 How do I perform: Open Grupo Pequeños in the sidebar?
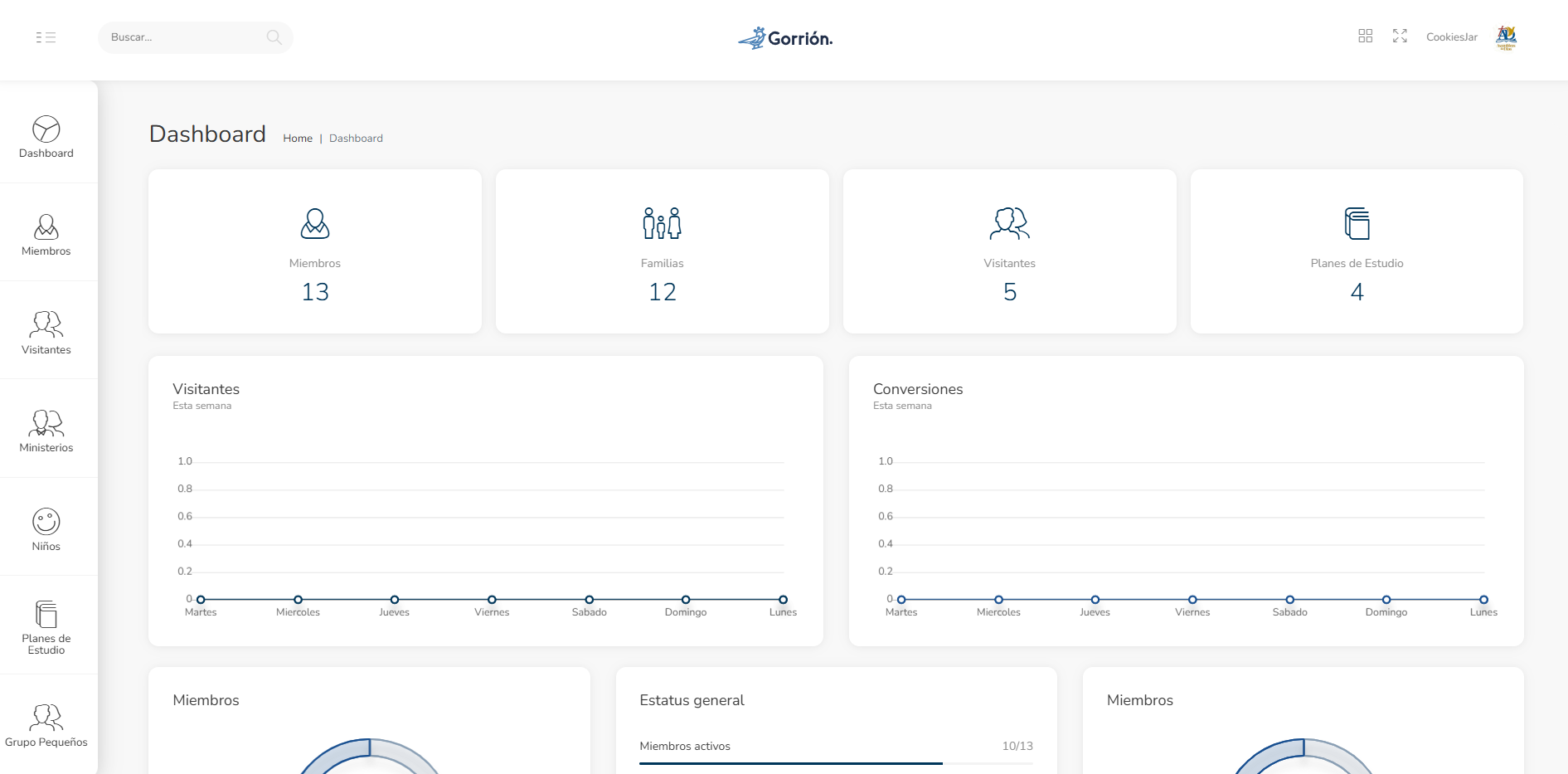click(46, 726)
